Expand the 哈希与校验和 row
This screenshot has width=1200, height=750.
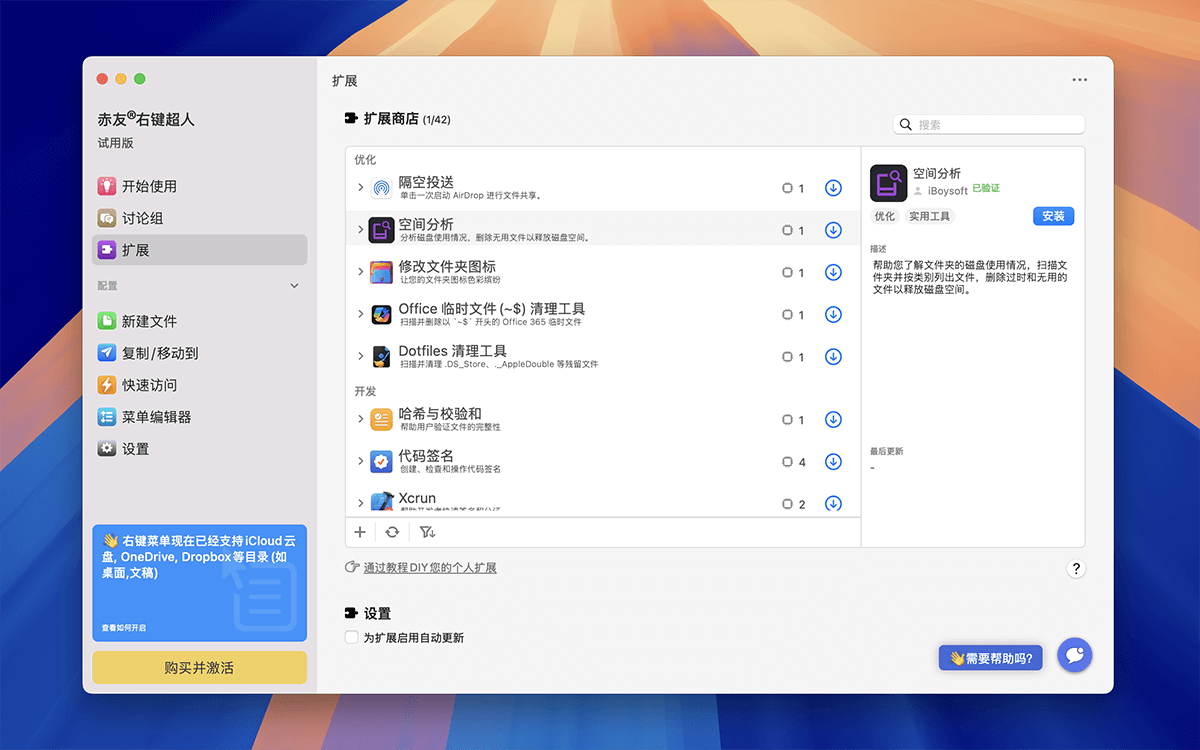pos(360,418)
